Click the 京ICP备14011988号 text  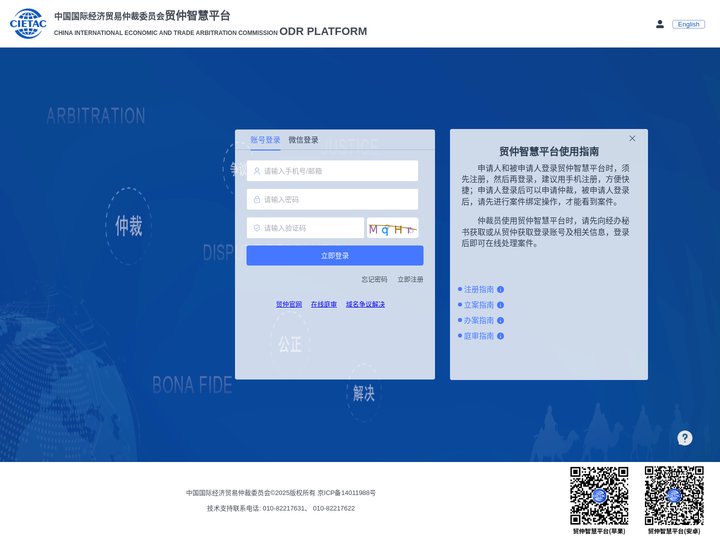(347, 493)
